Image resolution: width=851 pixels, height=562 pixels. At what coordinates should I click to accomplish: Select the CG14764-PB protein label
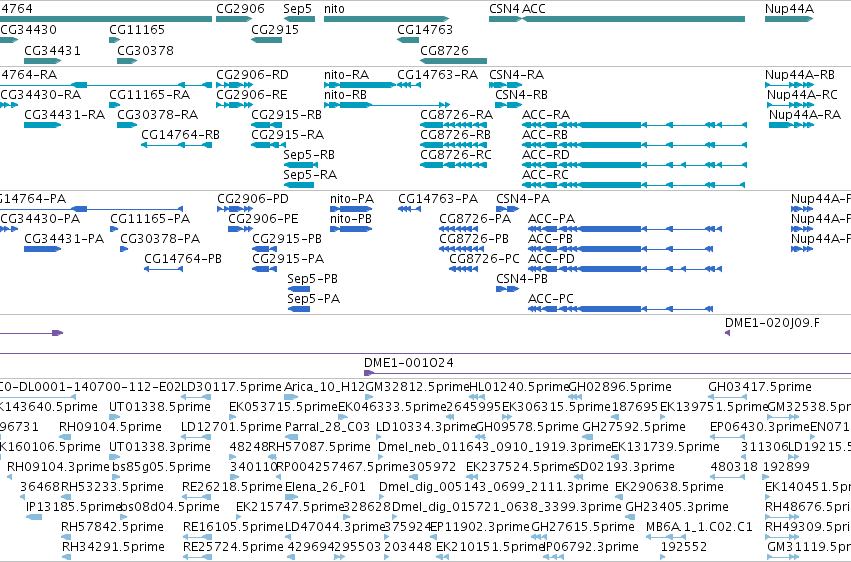click(183, 259)
